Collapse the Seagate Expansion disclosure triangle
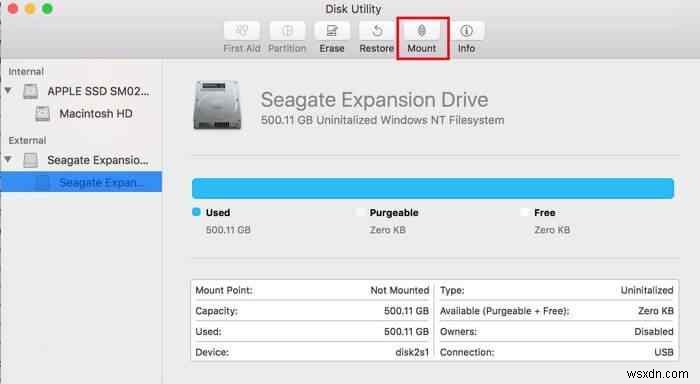The width and height of the screenshot is (700, 384). pos(8,159)
